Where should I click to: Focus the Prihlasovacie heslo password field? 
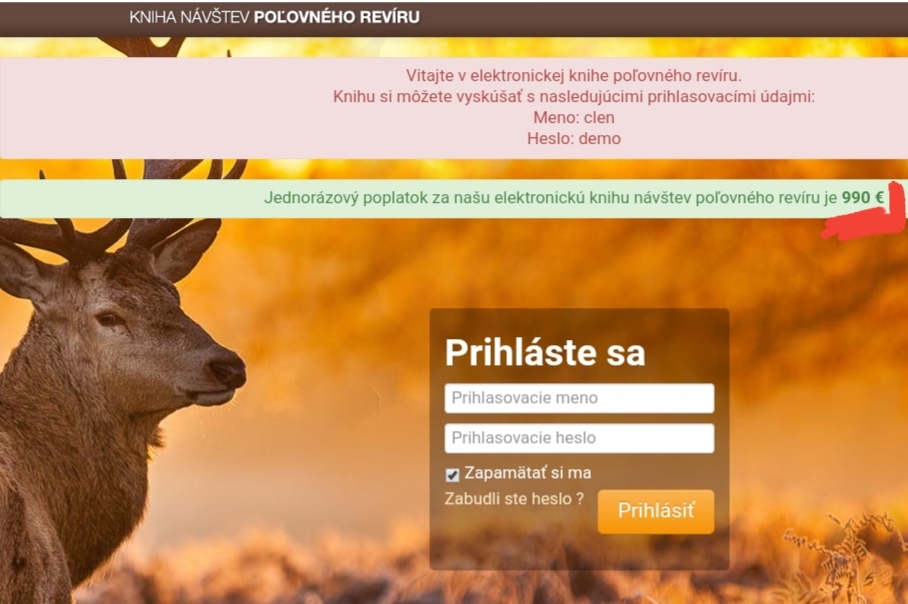click(579, 438)
